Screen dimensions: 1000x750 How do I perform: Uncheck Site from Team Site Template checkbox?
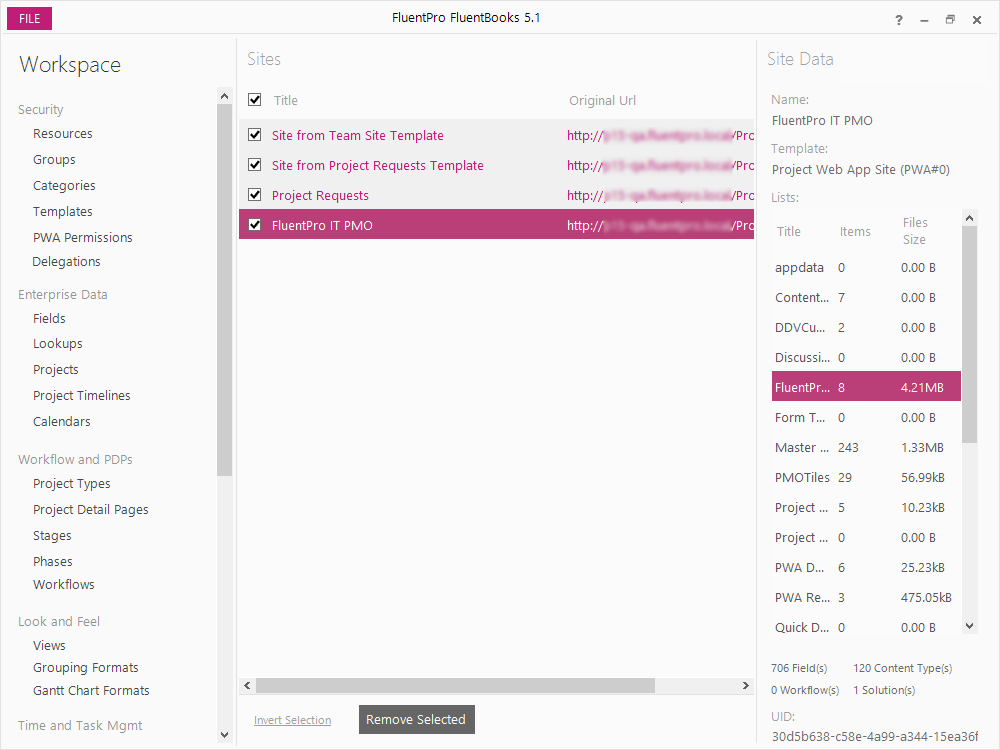pyautogui.click(x=254, y=135)
